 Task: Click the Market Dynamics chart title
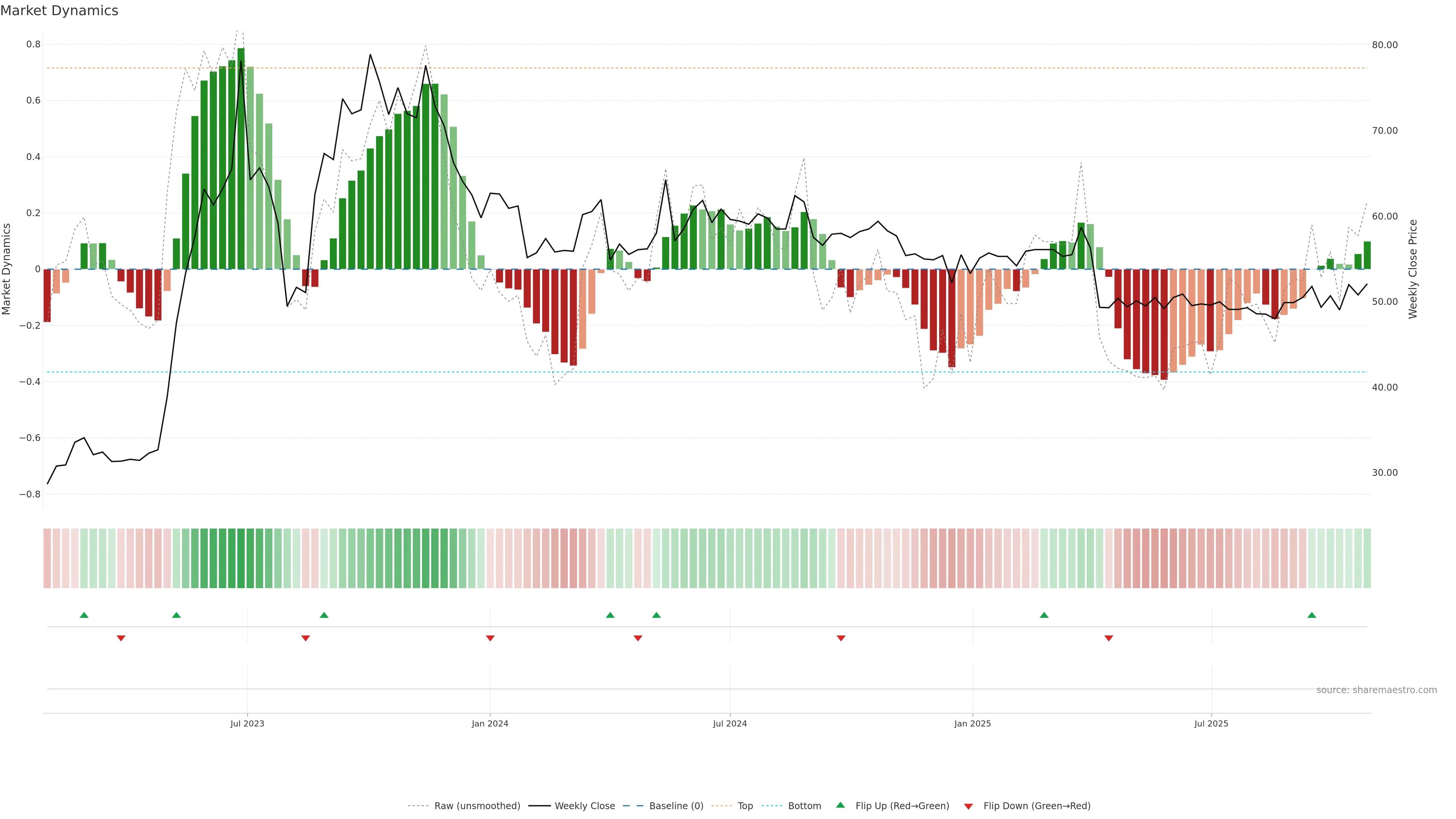point(60,11)
